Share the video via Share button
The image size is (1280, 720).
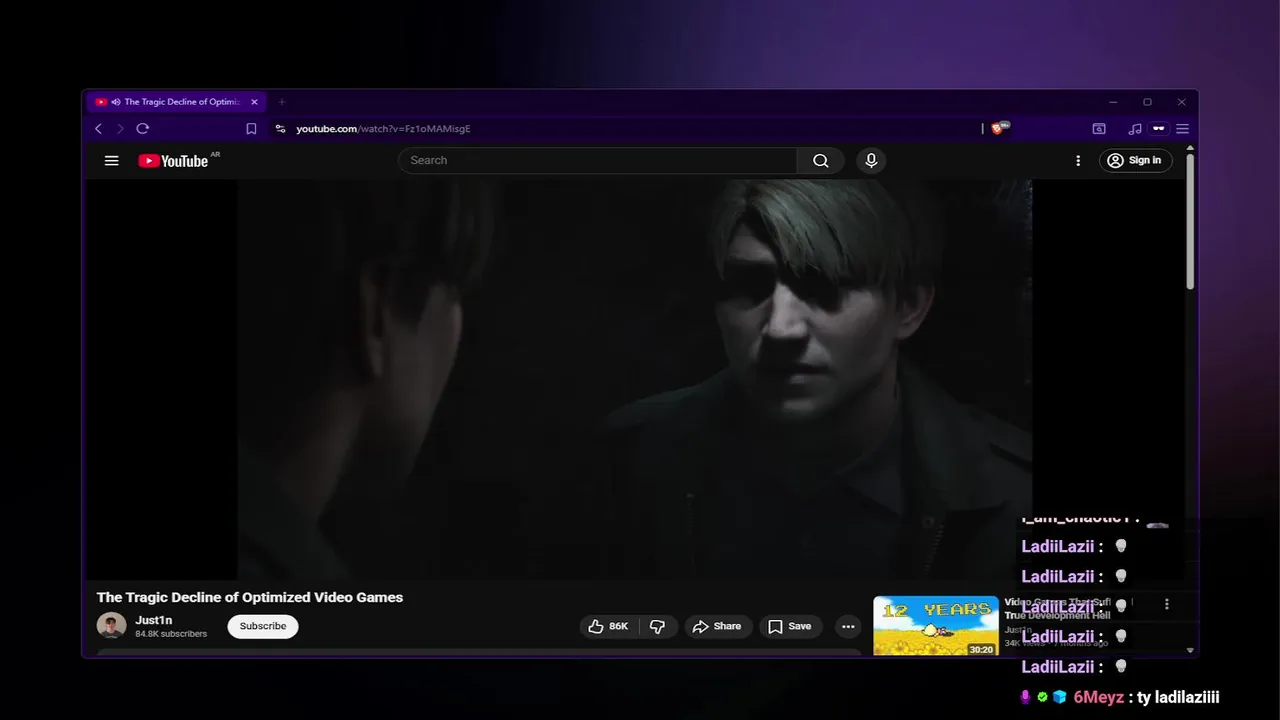tap(717, 626)
